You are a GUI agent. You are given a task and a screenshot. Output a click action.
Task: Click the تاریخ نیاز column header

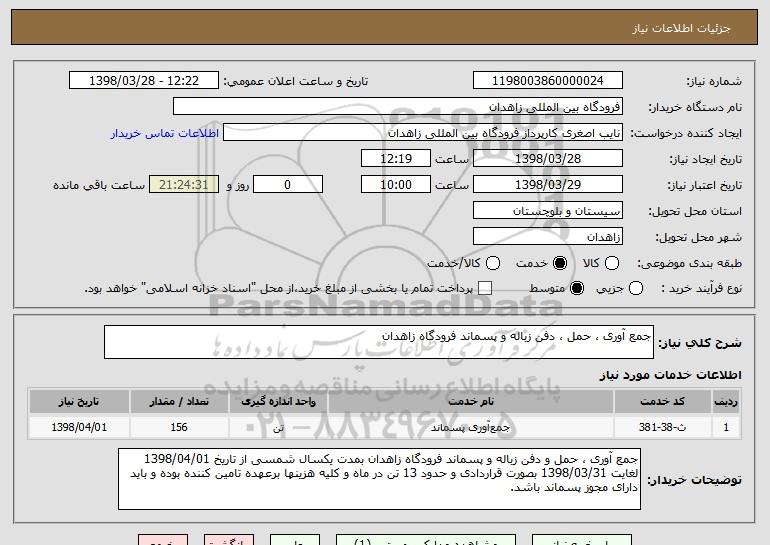pyautogui.click(x=79, y=402)
